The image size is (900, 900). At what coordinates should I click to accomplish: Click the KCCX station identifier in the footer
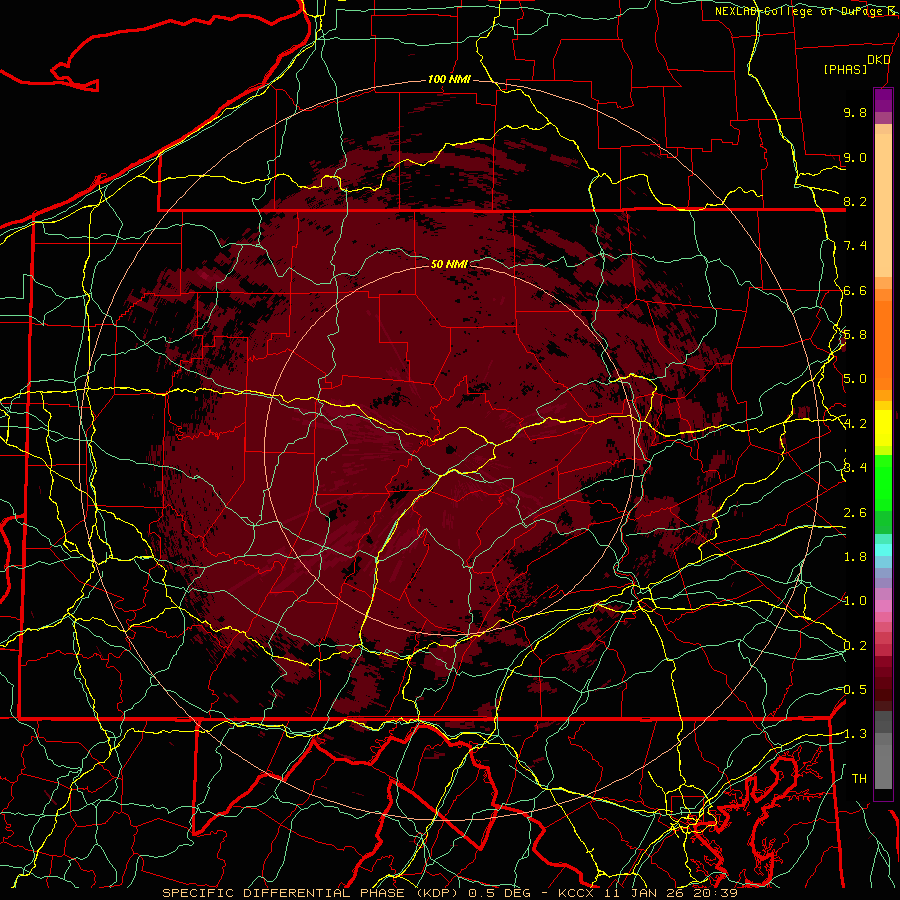click(576, 893)
